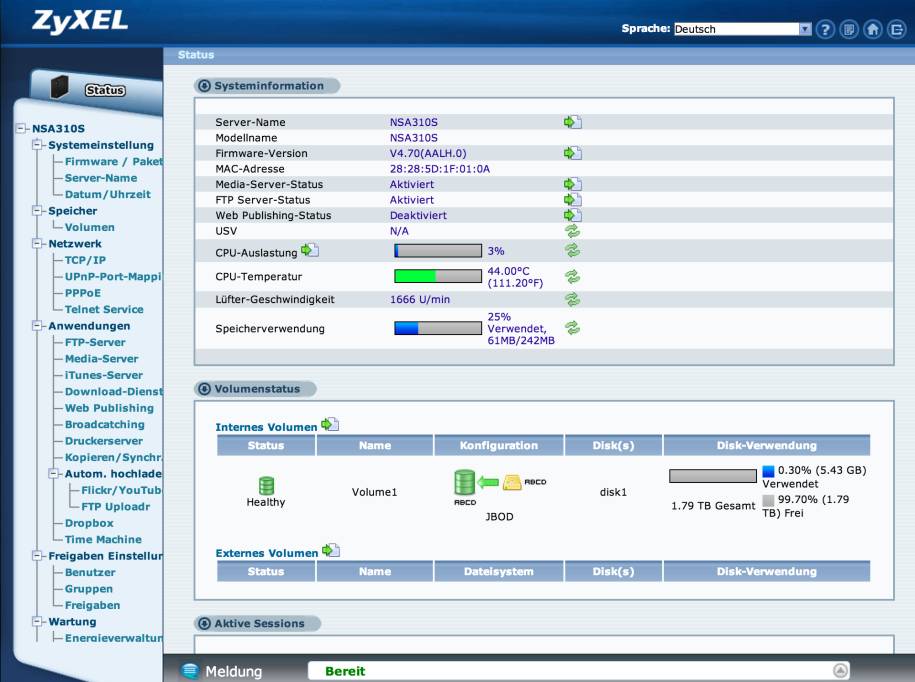915x682 pixels.
Task: Refresh the CPU-Auslastung value
Action: [572, 251]
